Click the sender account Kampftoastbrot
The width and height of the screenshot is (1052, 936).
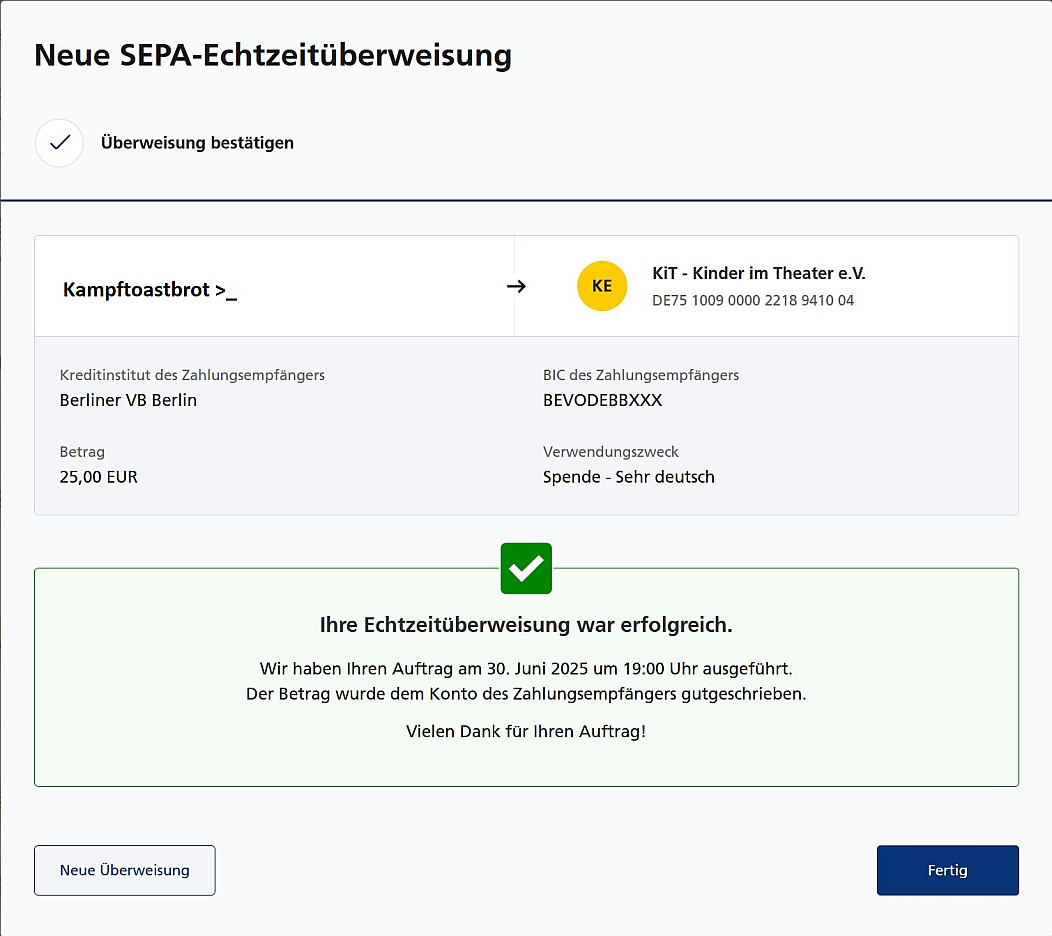[150, 290]
